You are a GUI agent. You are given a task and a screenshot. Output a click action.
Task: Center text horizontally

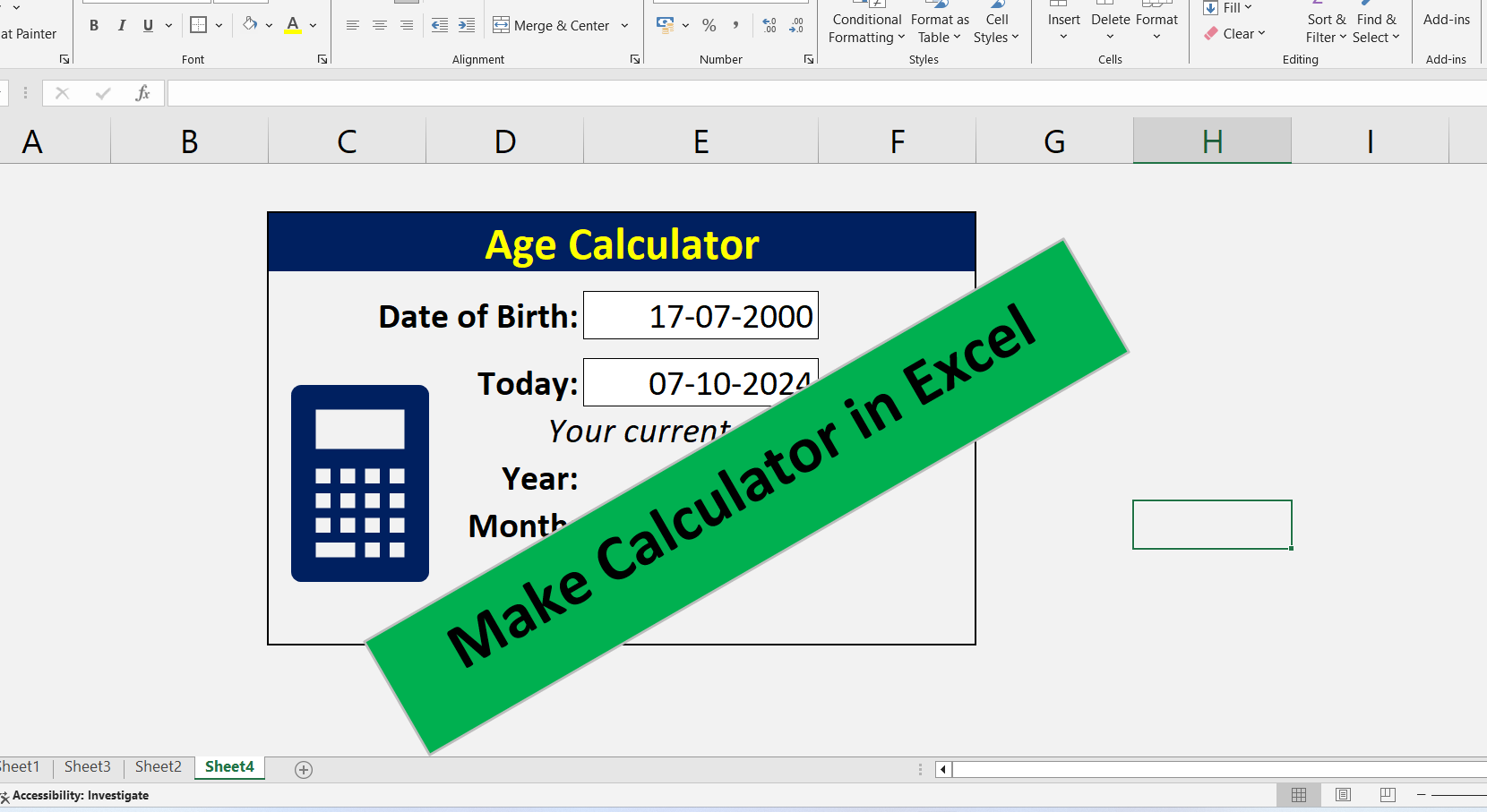point(380,25)
